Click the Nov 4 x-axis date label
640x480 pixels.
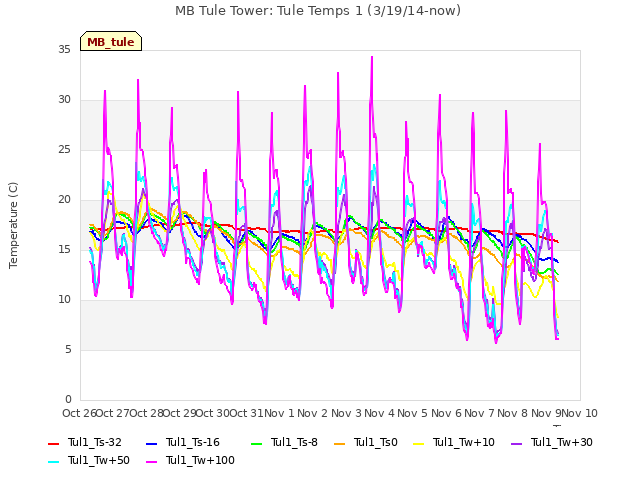click(x=379, y=413)
